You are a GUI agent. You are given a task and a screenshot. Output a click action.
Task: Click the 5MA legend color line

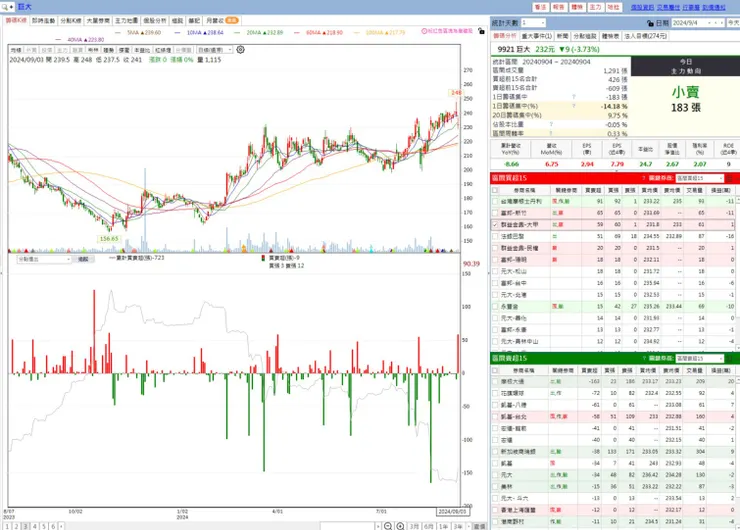tap(118, 33)
